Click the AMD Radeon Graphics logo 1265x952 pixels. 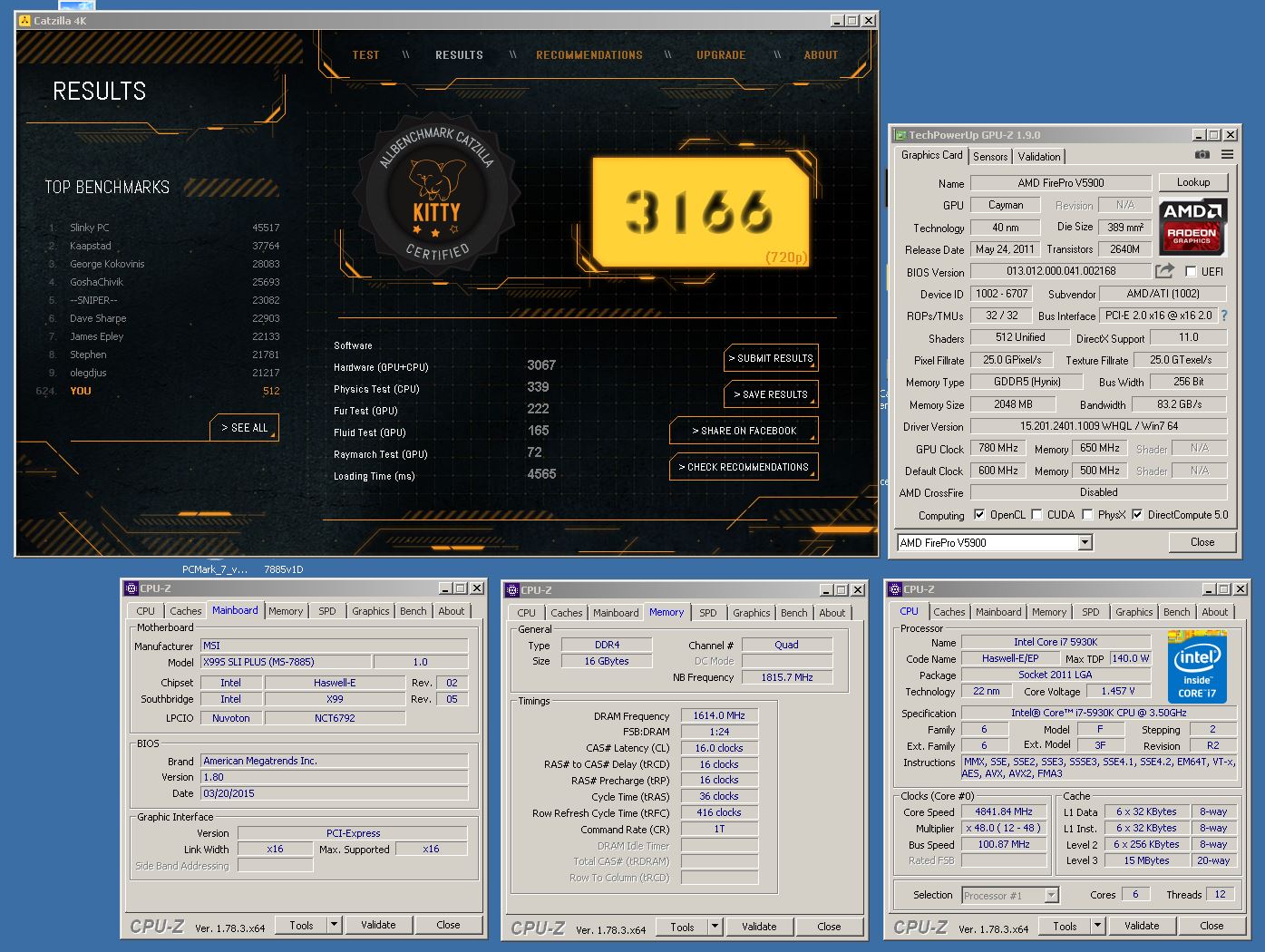1192,227
